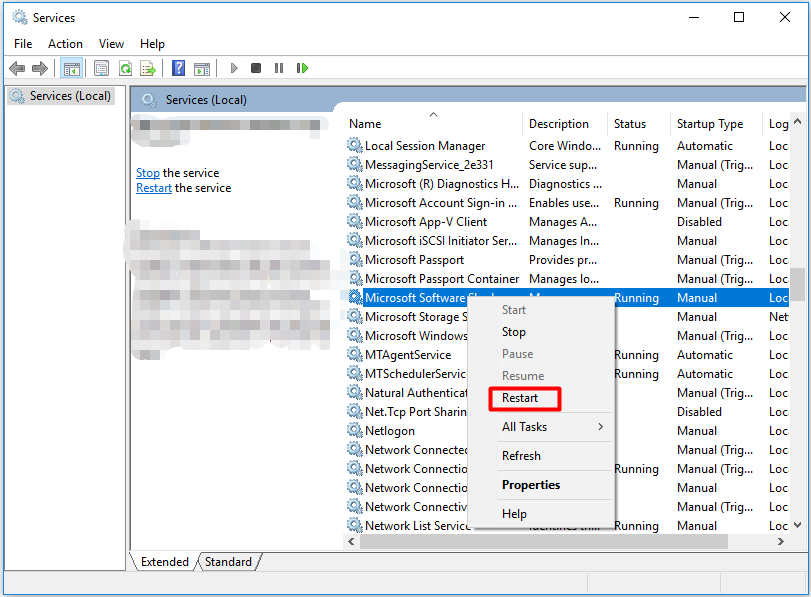Image resolution: width=811 pixels, height=597 pixels.
Task: Click 'Net' log-on cell of Microsoft Storage row
Action: coord(778,317)
